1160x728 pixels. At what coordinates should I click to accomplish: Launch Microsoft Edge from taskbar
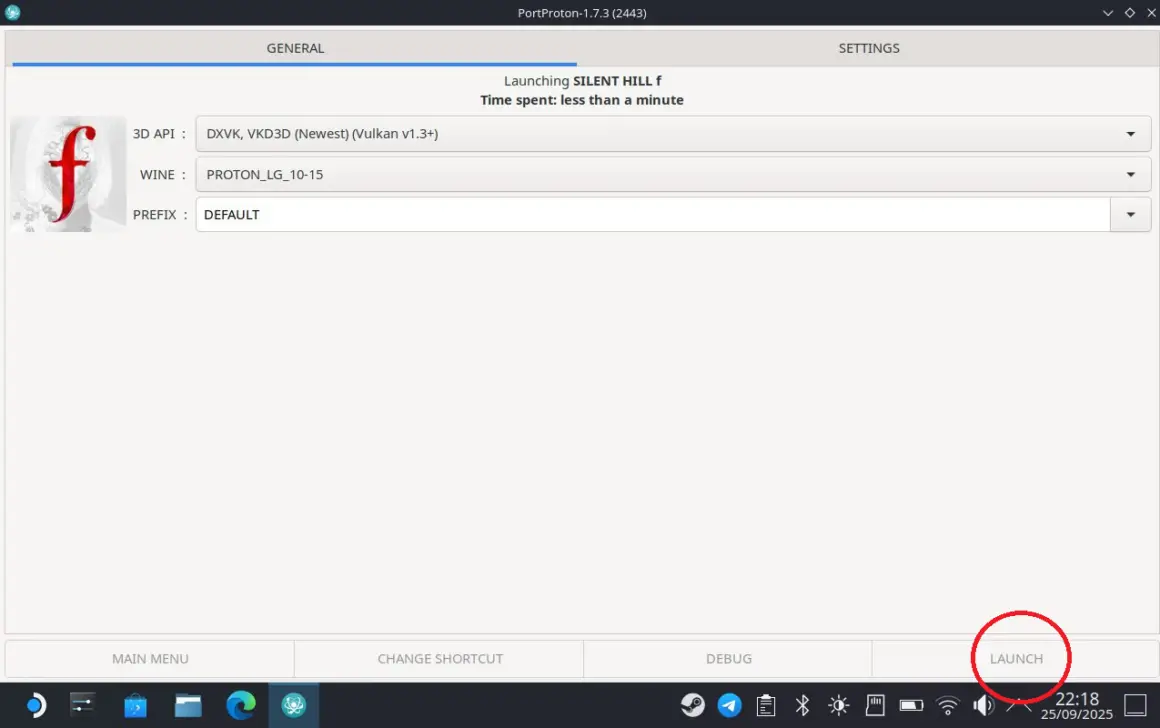coord(241,705)
